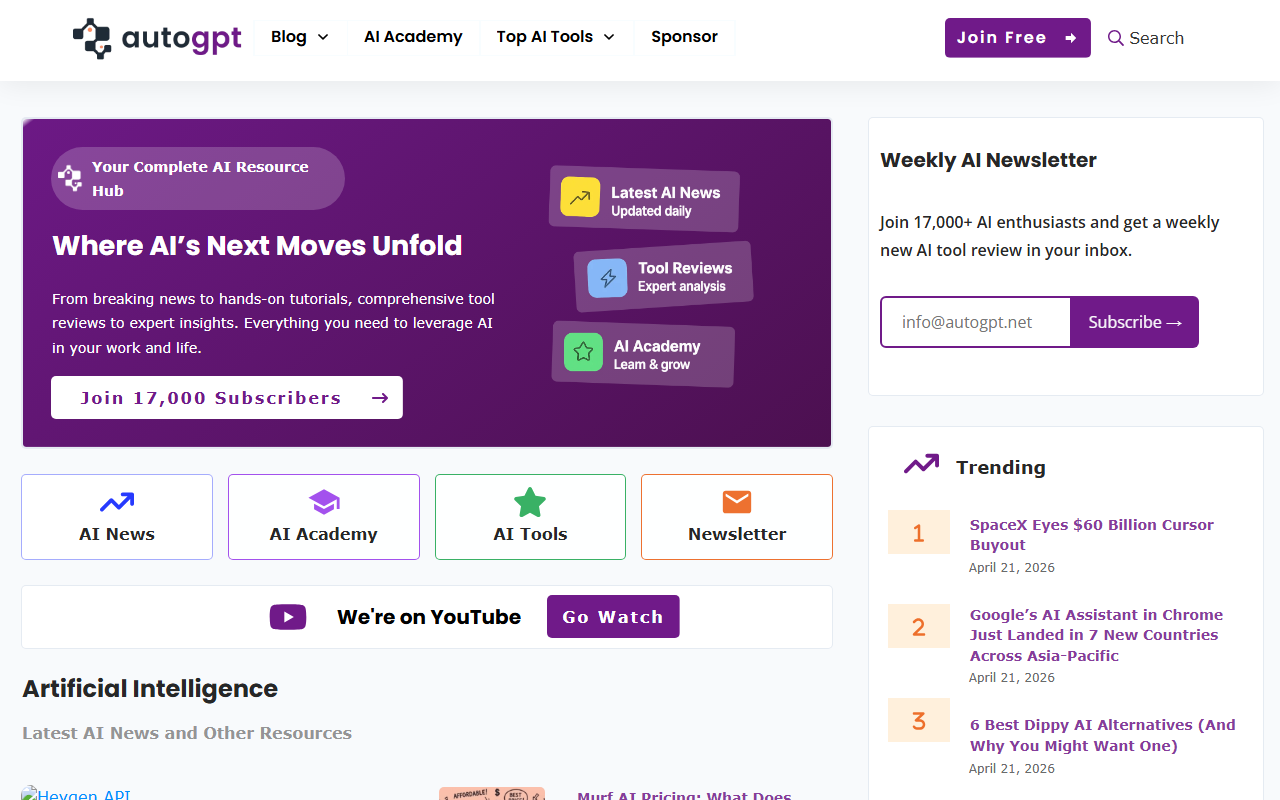Open the AI Tools category card
Image resolution: width=1280 pixels, height=800 pixels.
click(x=530, y=517)
